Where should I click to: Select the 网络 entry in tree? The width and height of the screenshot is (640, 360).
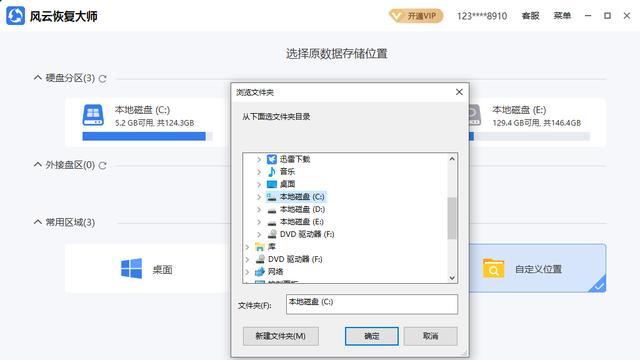(276, 272)
